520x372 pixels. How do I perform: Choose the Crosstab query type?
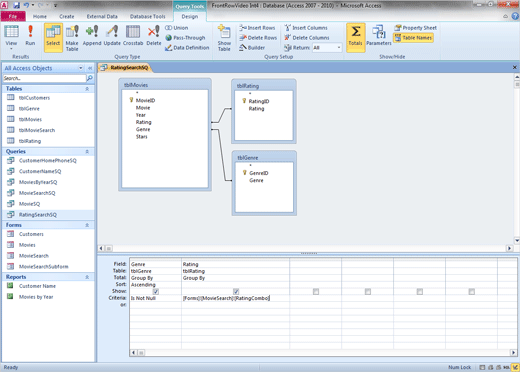133,36
